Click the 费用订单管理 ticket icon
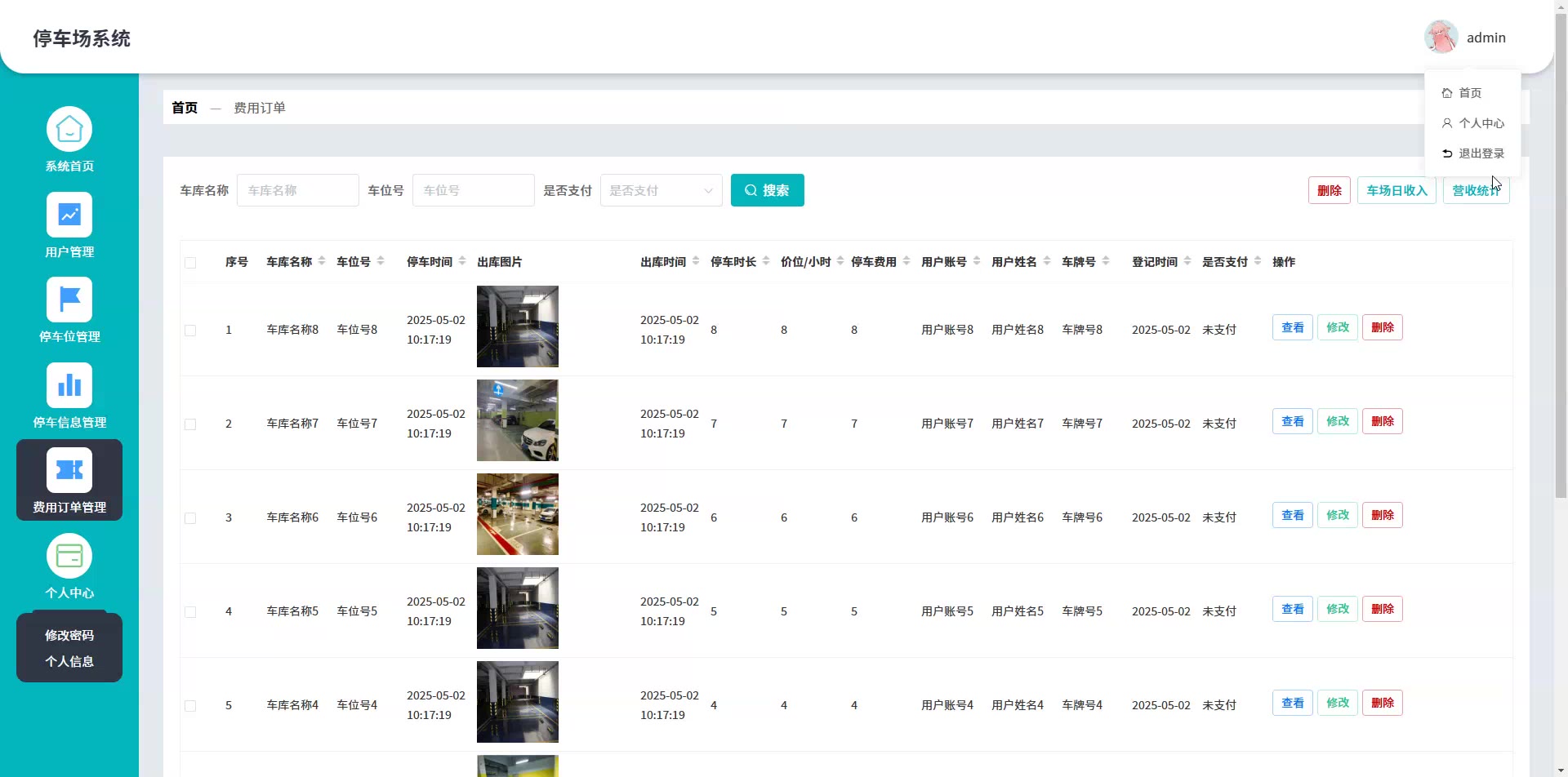Viewport: 1568px width, 777px height. click(69, 470)
